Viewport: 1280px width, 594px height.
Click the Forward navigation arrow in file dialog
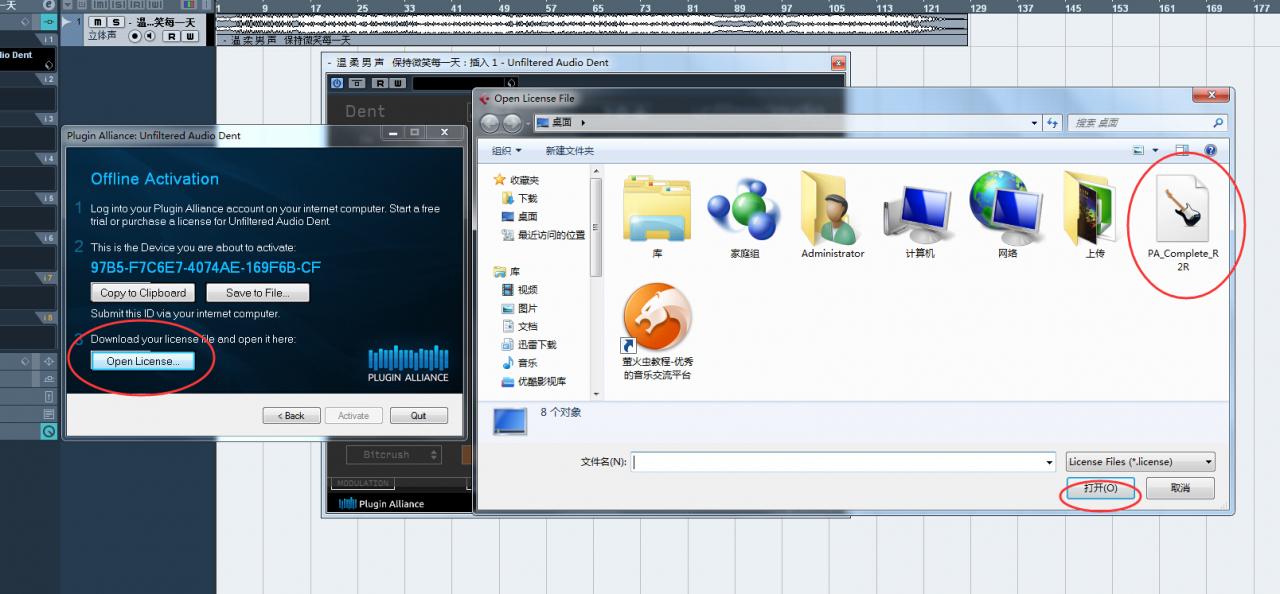512,123
